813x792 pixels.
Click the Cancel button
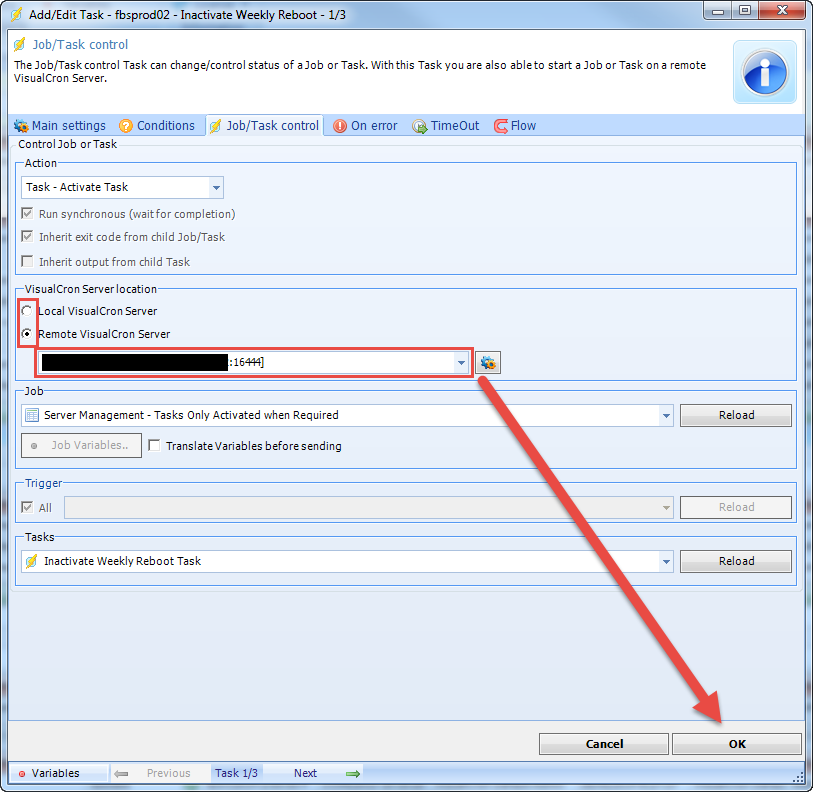point(604,744)
